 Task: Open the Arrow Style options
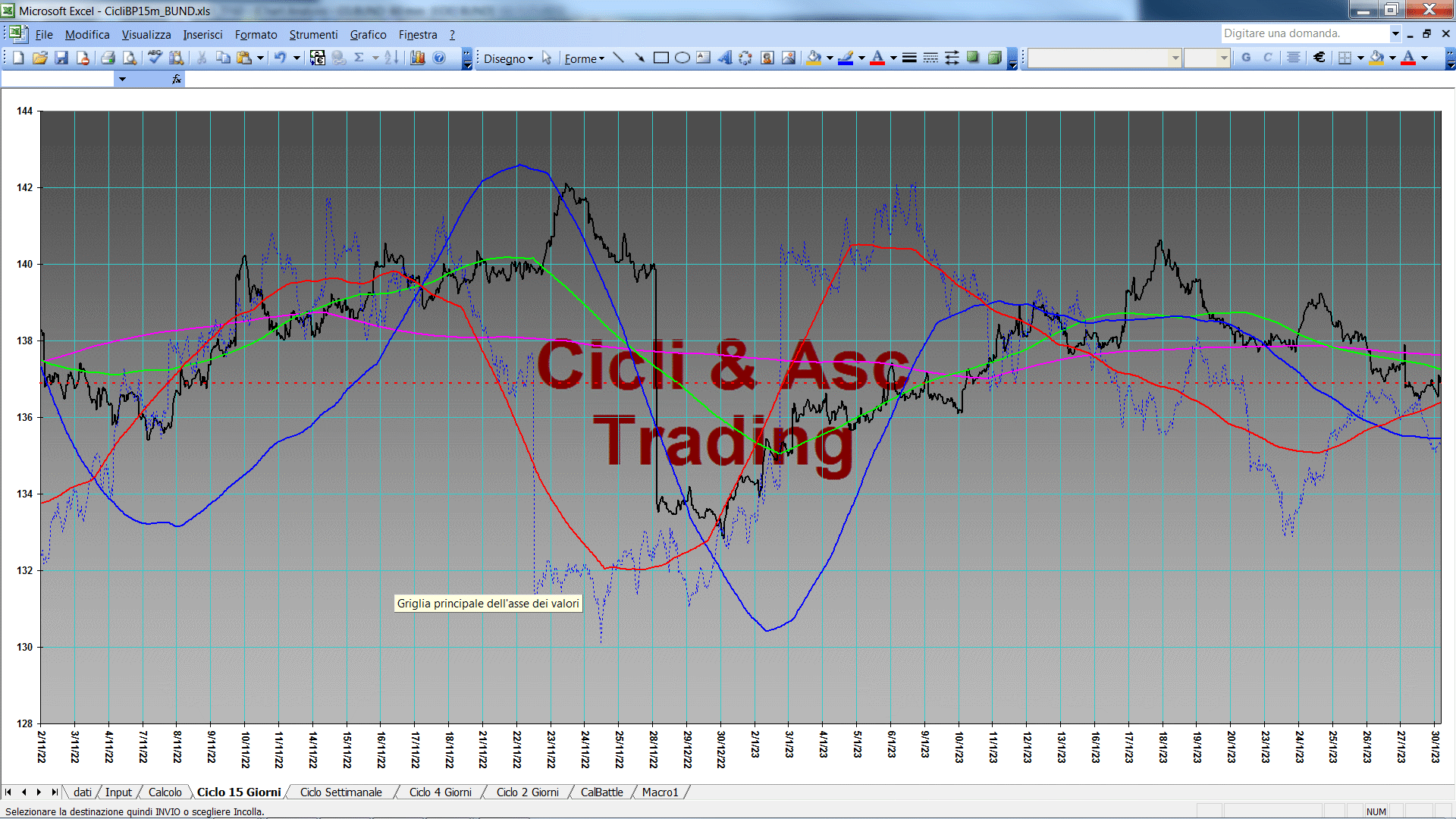(952, 58)
